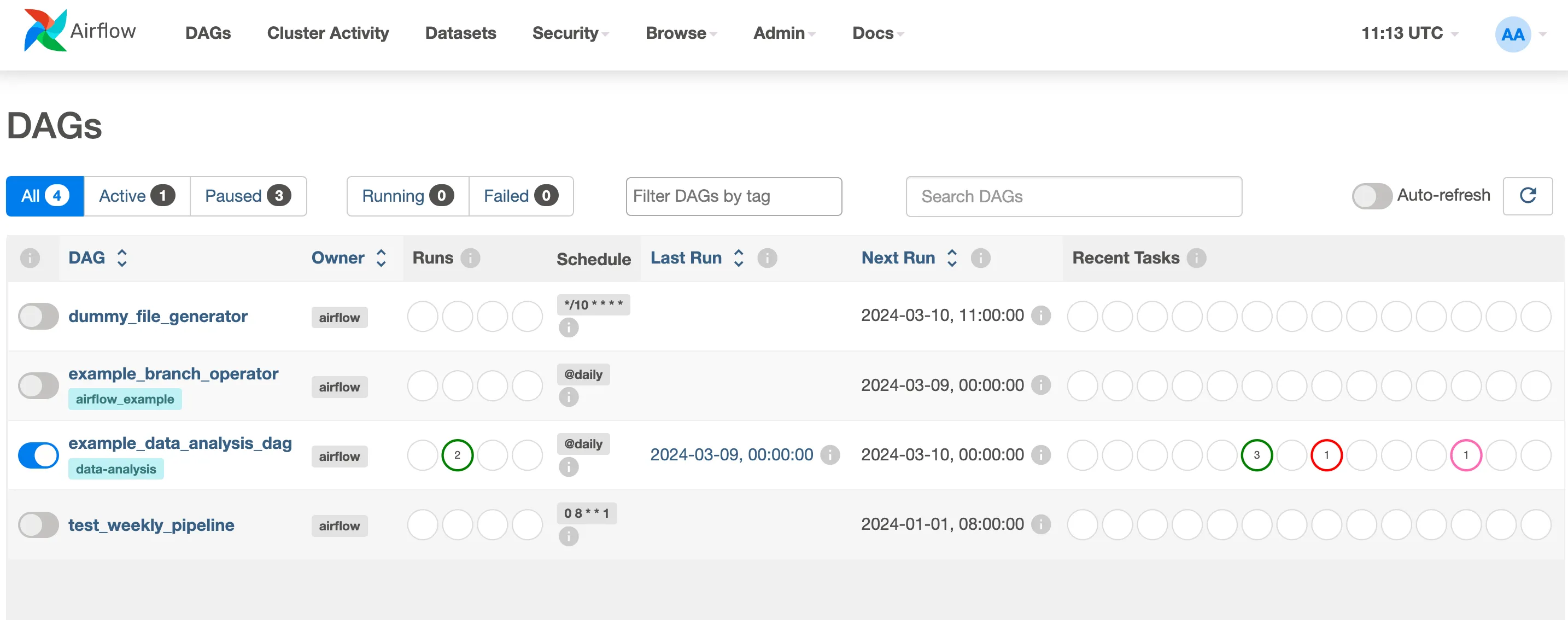Click info icon beside Recent Tasks header
Viewport: 1568px width, 620px height.
1196,258
